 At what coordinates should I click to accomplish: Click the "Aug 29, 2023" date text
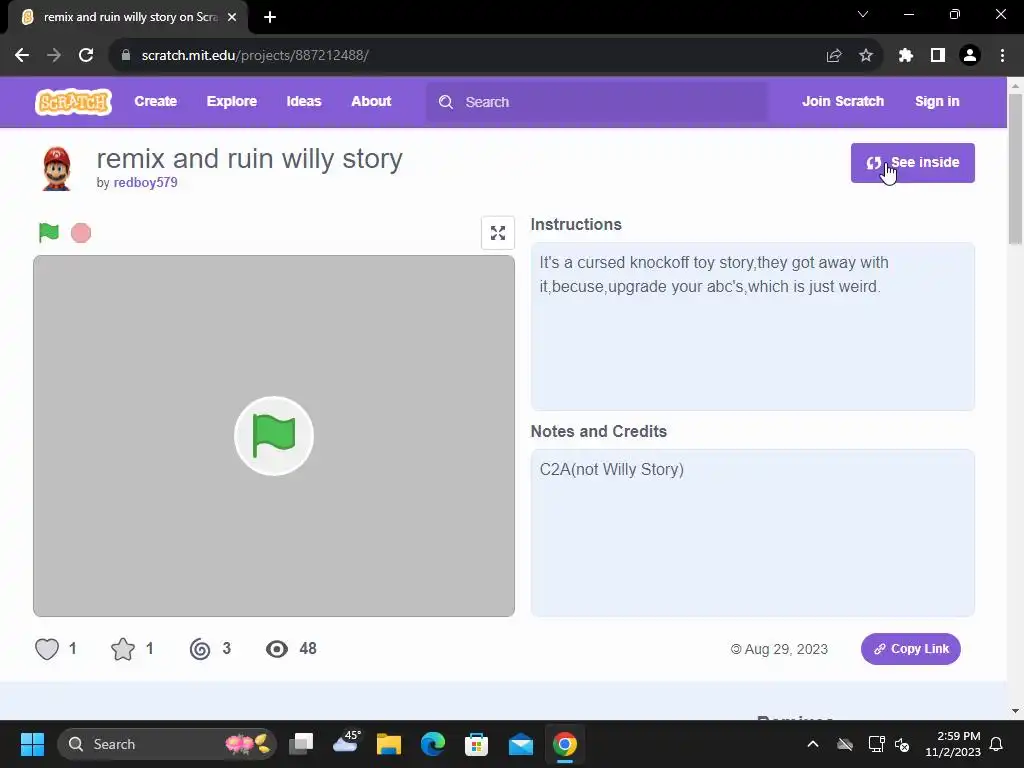(786, 649)
